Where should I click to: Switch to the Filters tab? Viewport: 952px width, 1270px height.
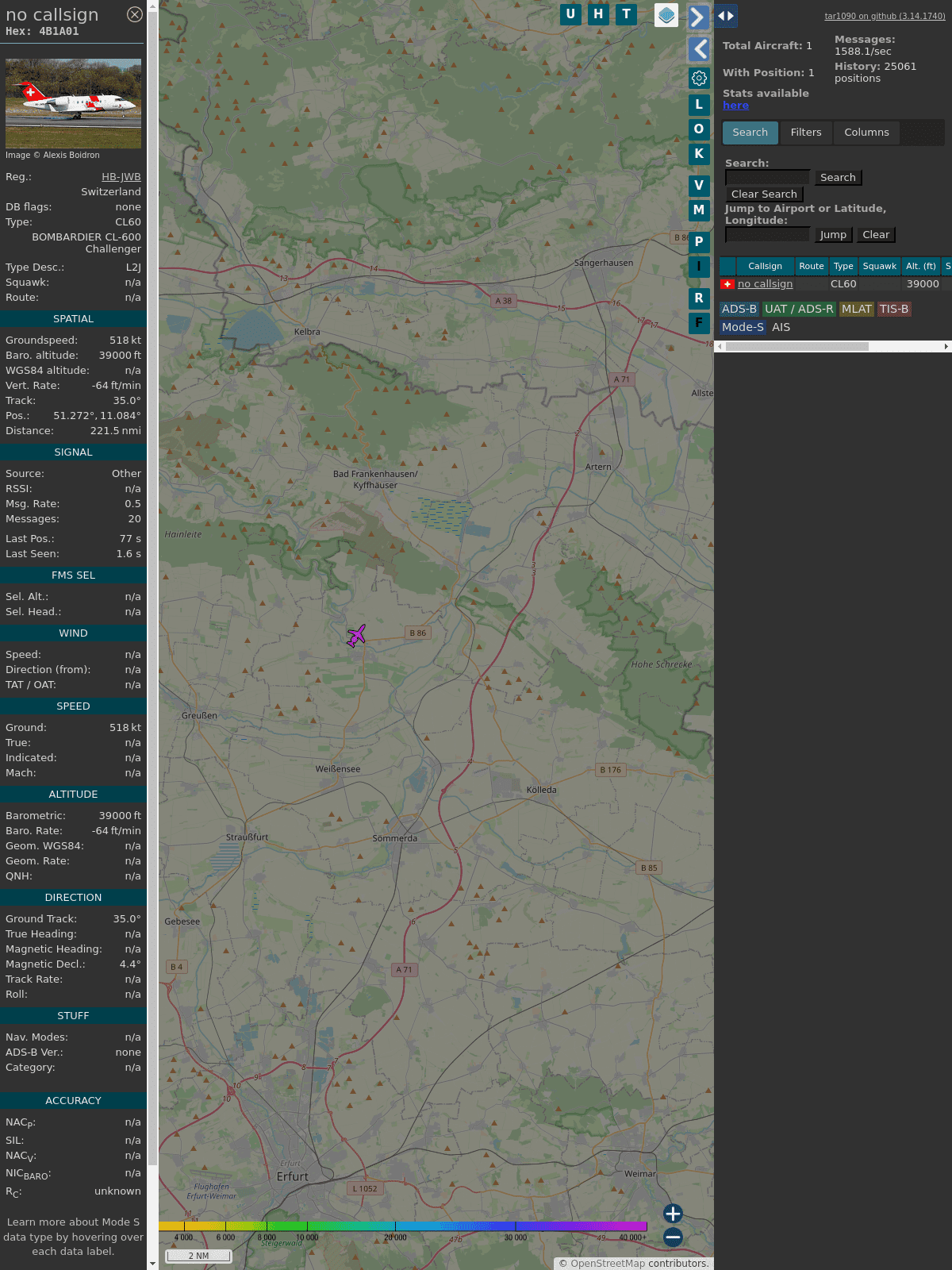point(806,133)
